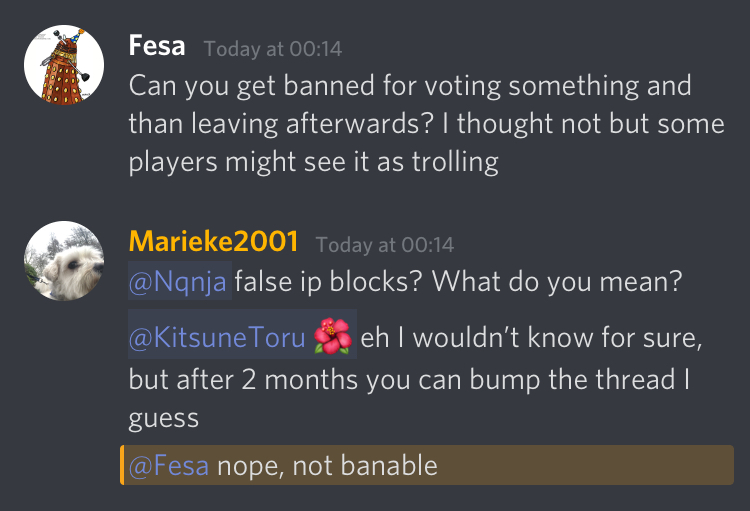
Task: Click the timestamp next to Marieke2001
Action: [385, 245]
